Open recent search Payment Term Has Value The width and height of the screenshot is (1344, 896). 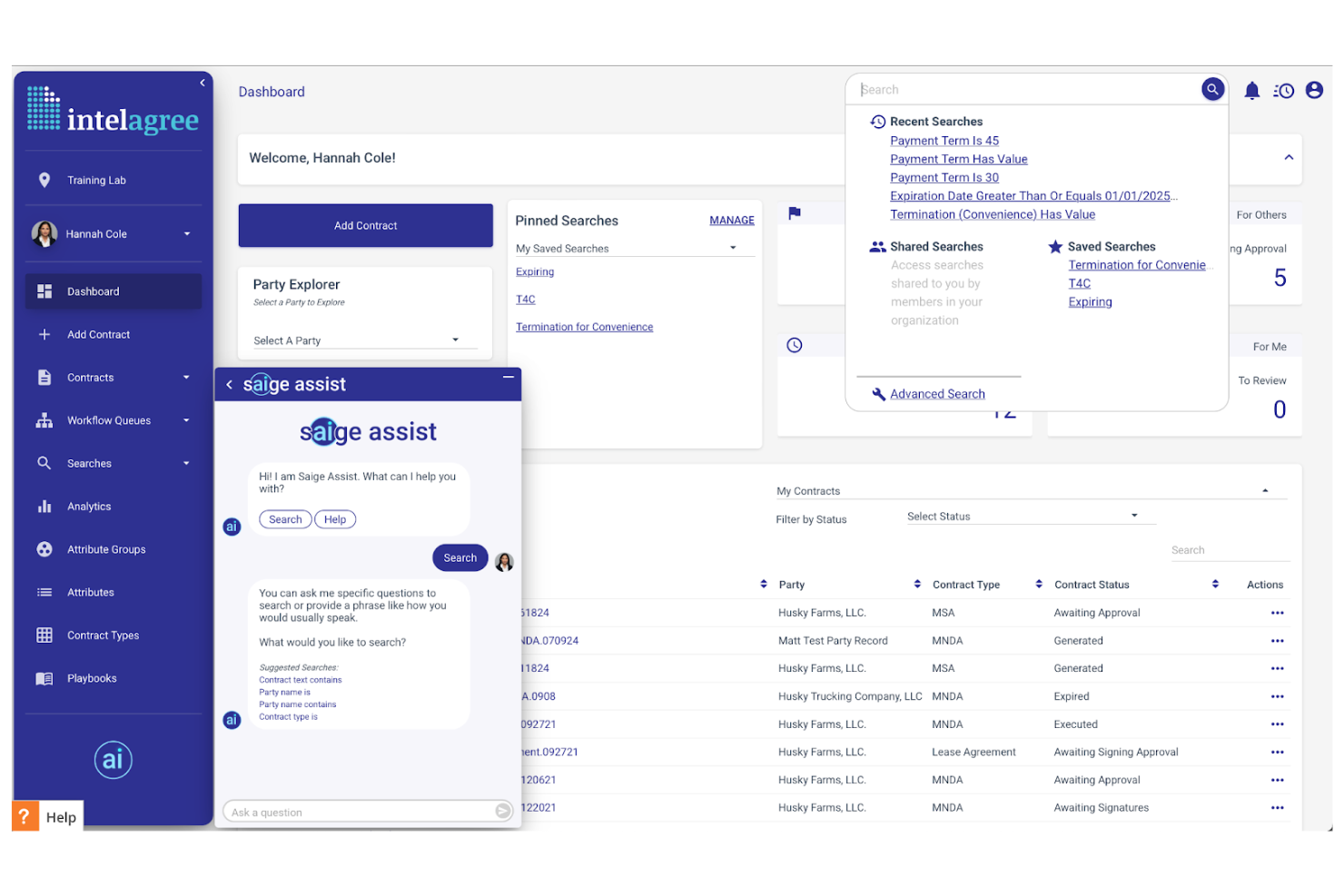(x=959, y=159)
